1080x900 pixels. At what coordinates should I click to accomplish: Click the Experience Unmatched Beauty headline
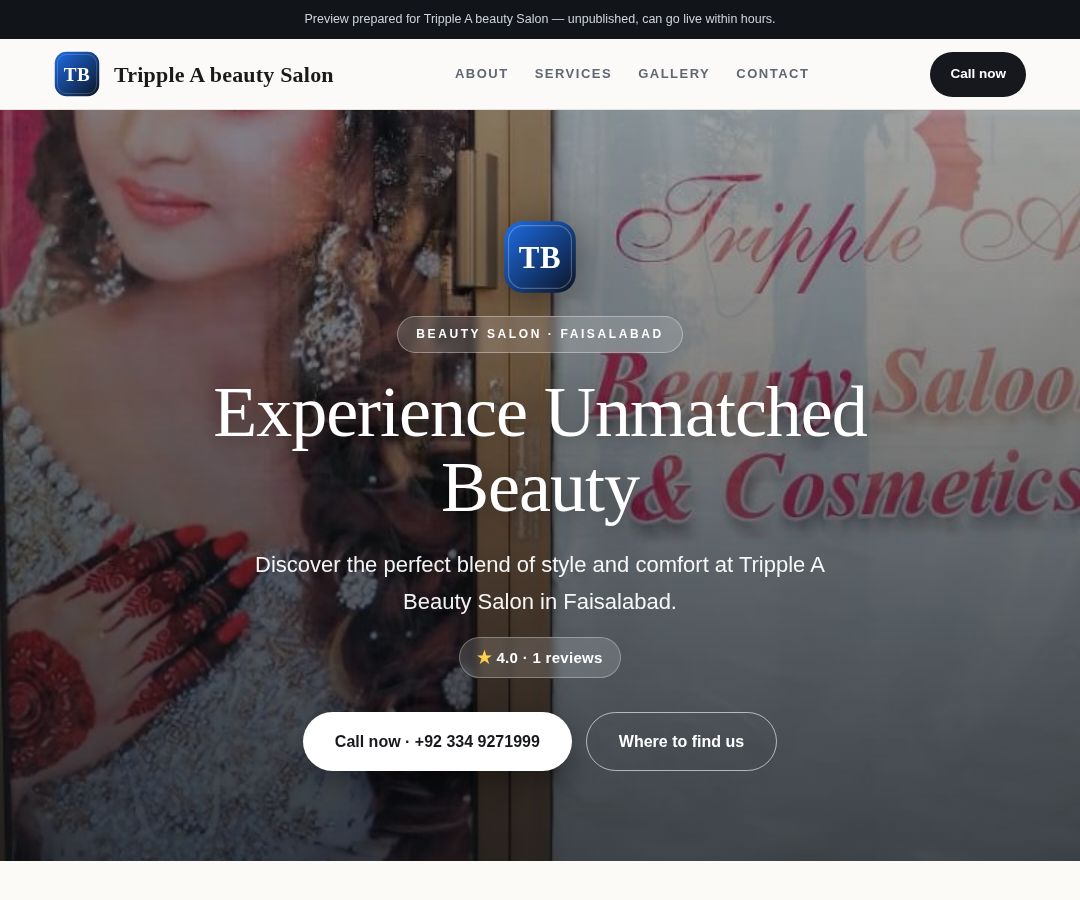[x=540, y=450]
